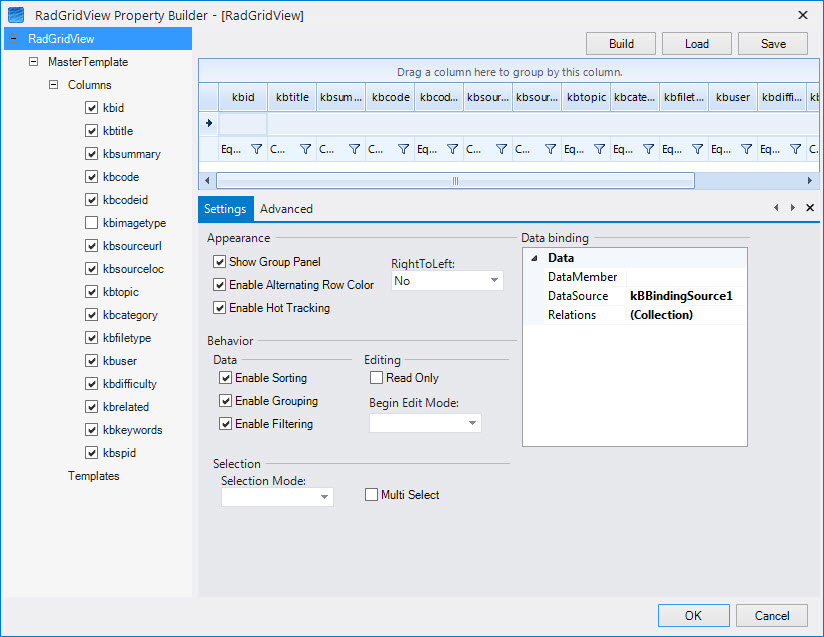Click the kbid column header in the grid
This screenshot has height=637, width=824.
(243, 97)
